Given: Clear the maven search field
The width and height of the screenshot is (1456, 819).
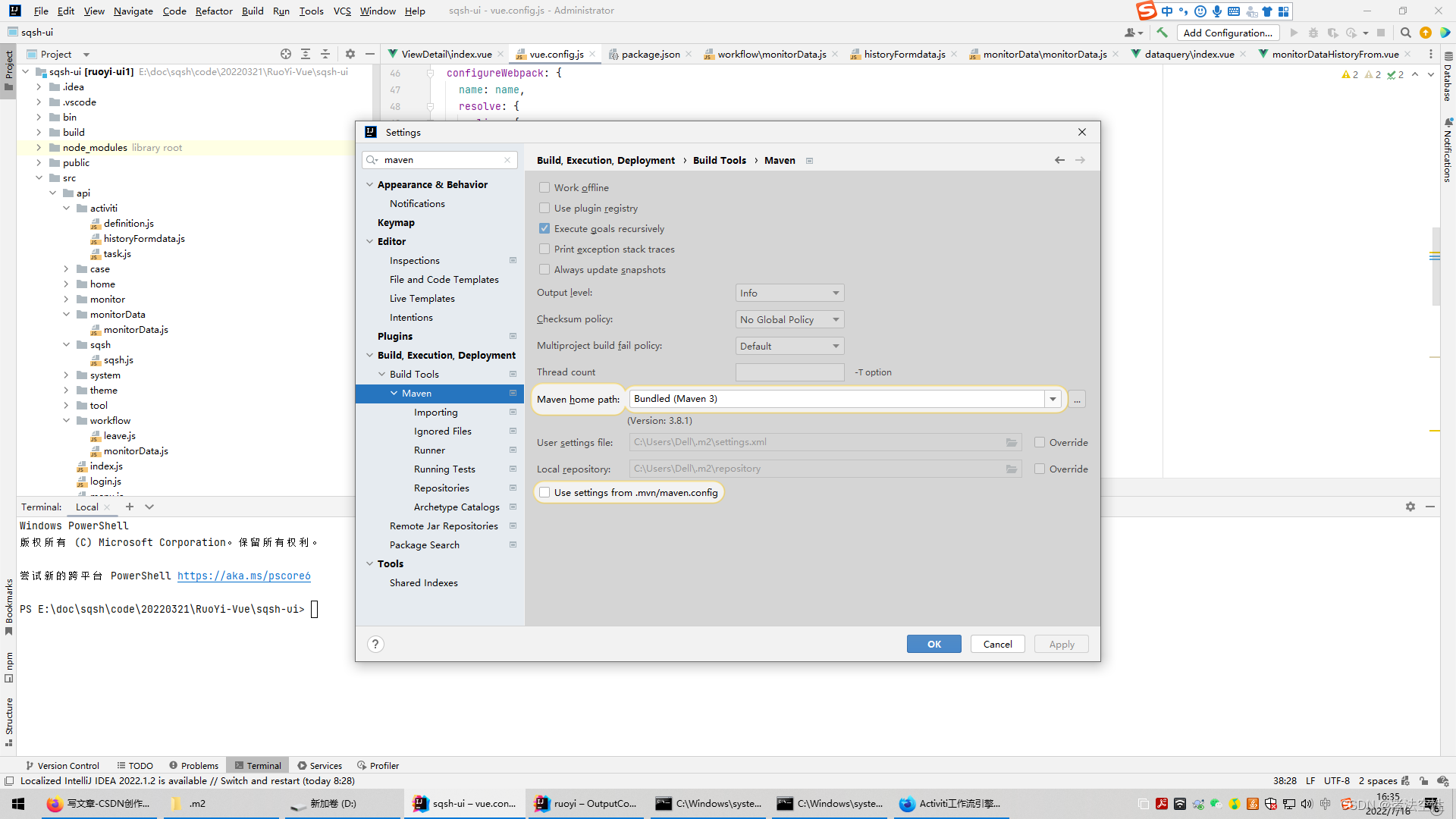Looking at the screenshot, I should point(507,160).
